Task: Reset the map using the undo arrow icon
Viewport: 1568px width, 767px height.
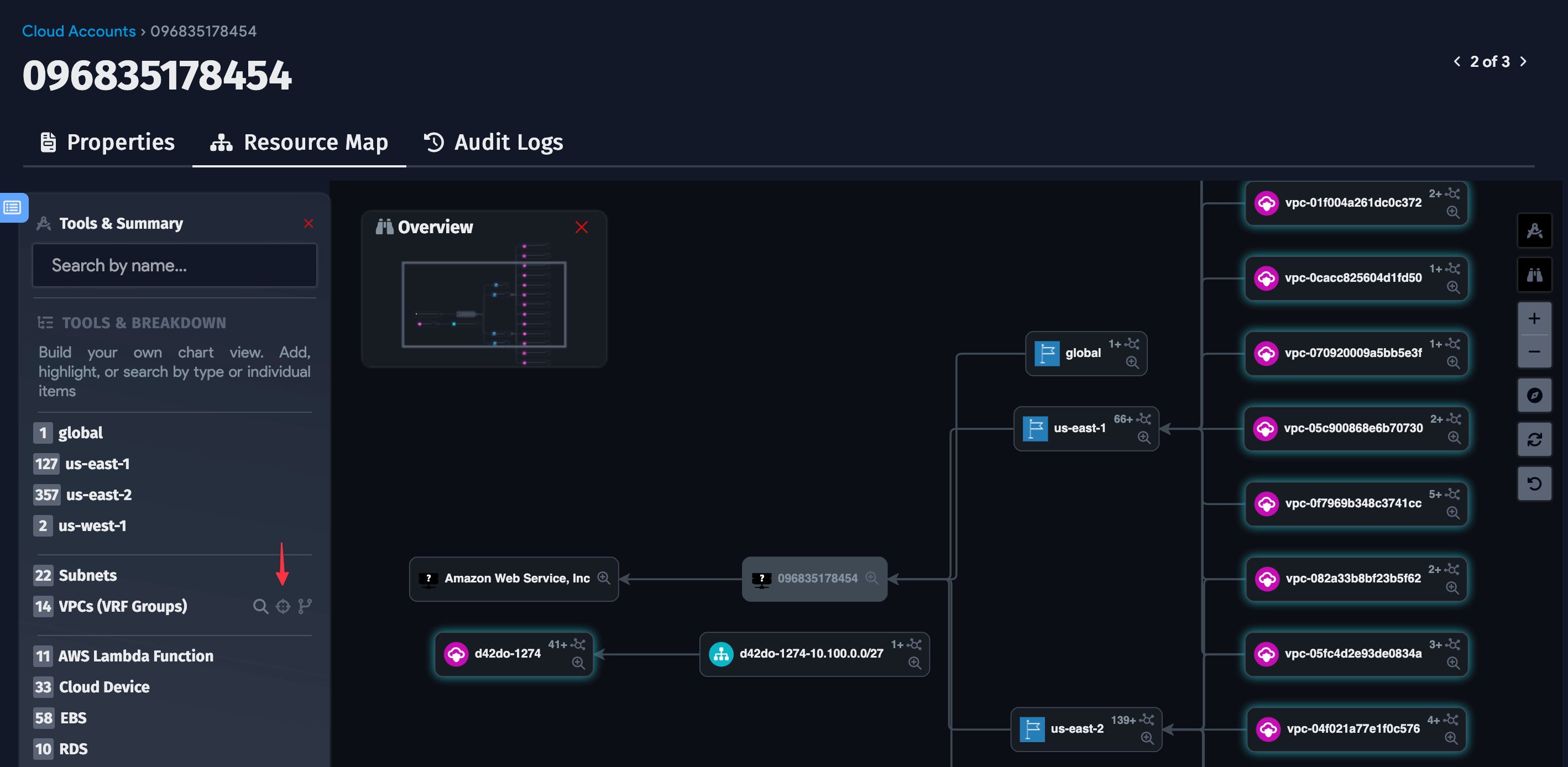Action: point(1534,484)
